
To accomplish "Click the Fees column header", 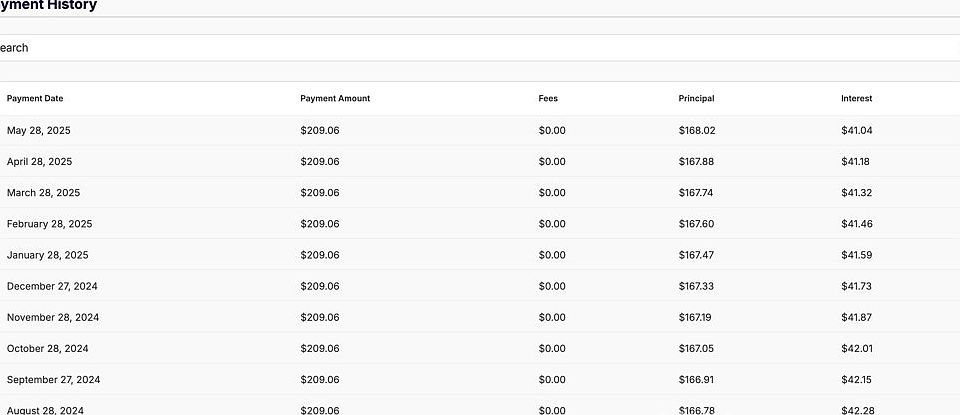I will (x=548, y=98).
